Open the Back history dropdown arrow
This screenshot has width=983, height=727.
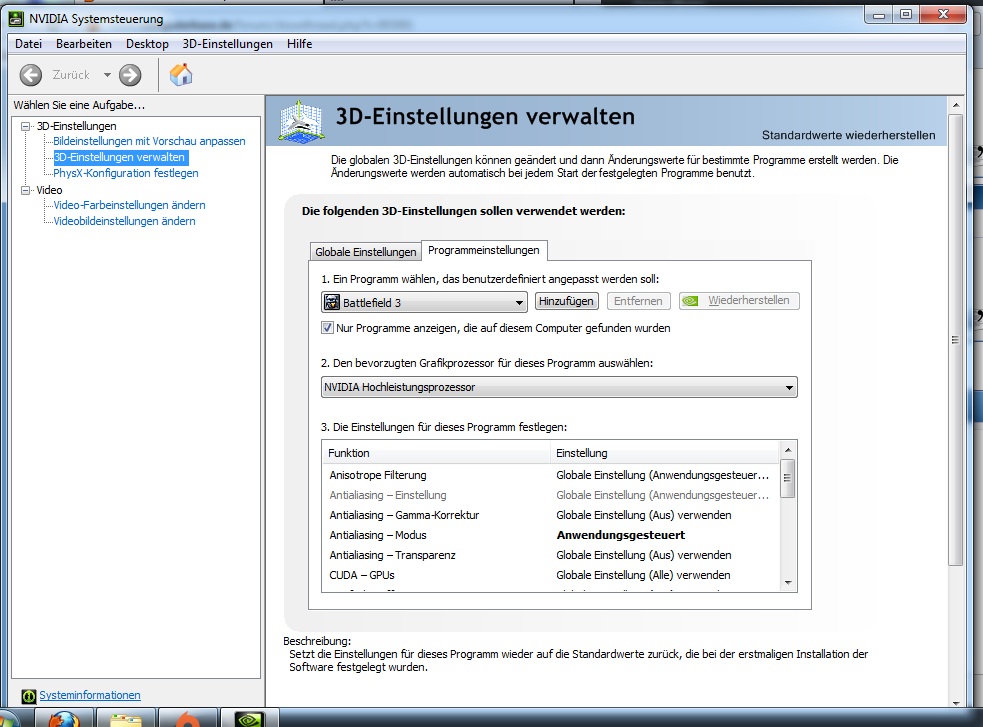coord(107,75)
